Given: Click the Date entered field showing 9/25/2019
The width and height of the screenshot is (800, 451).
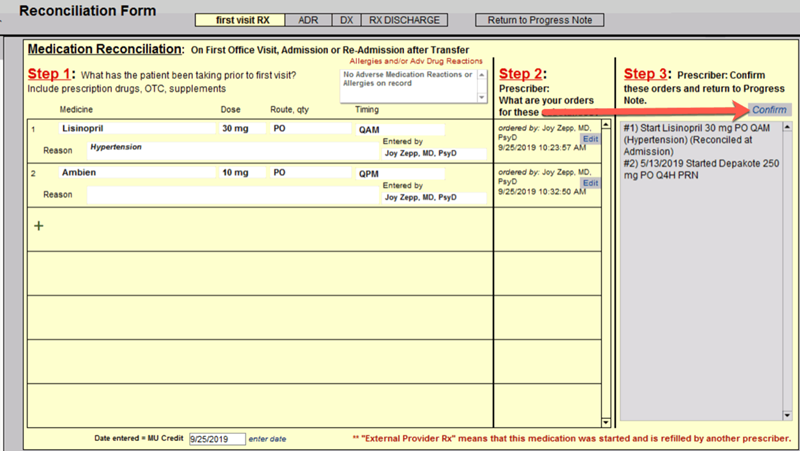Looking at the screenshot, I should click(216, 438).
